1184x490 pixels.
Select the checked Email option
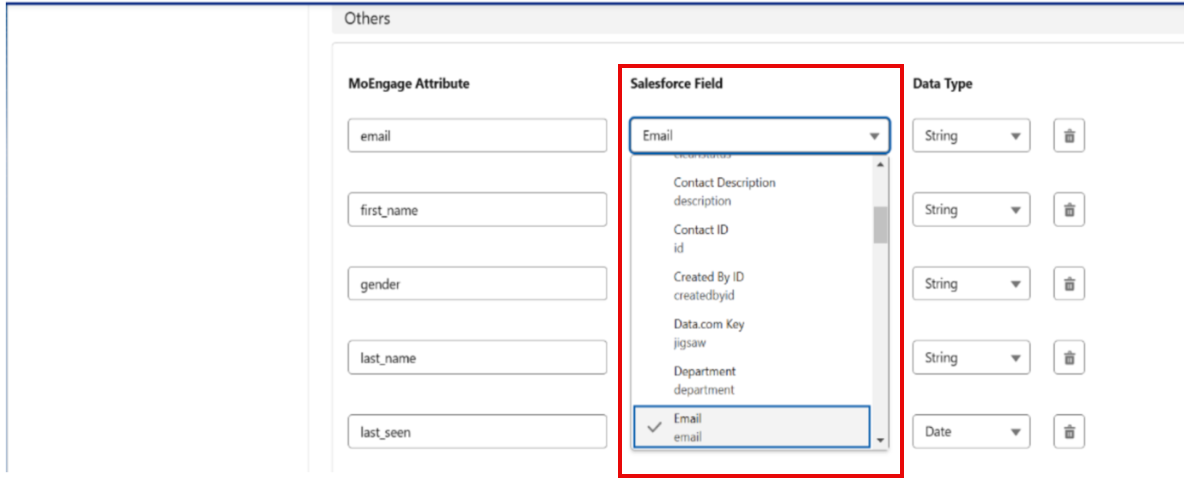pos(752,427)
